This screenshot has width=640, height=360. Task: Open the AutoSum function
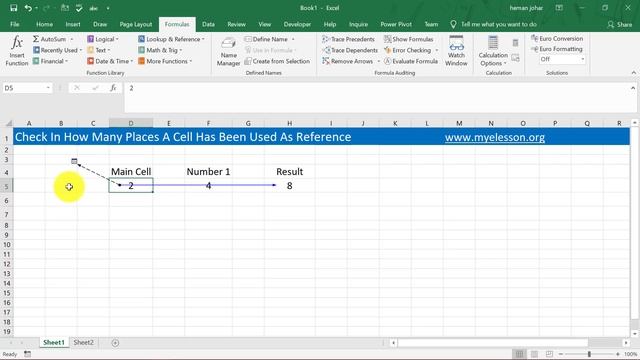click(53, 39)
